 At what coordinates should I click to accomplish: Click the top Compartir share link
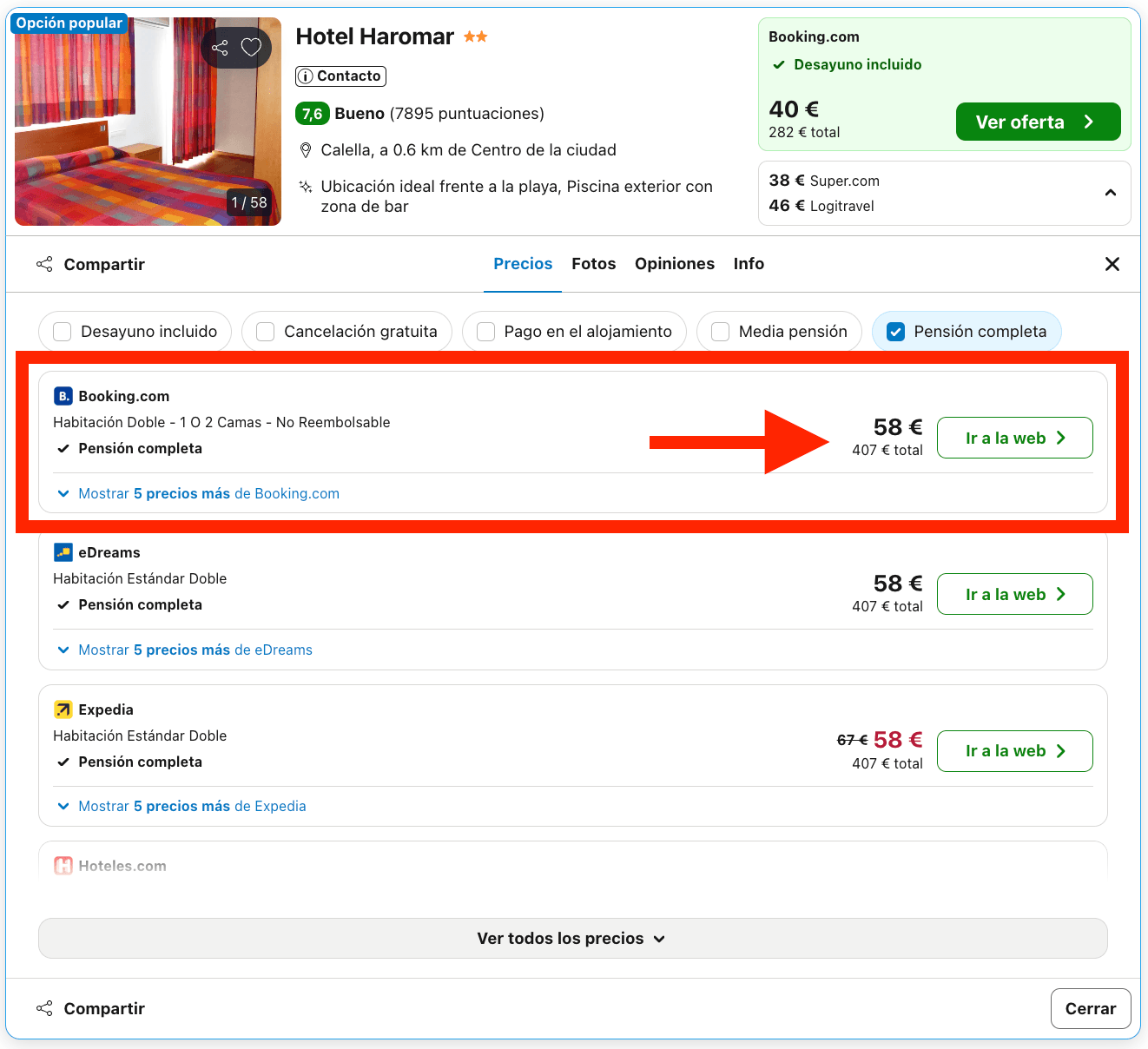coord(90,264)
